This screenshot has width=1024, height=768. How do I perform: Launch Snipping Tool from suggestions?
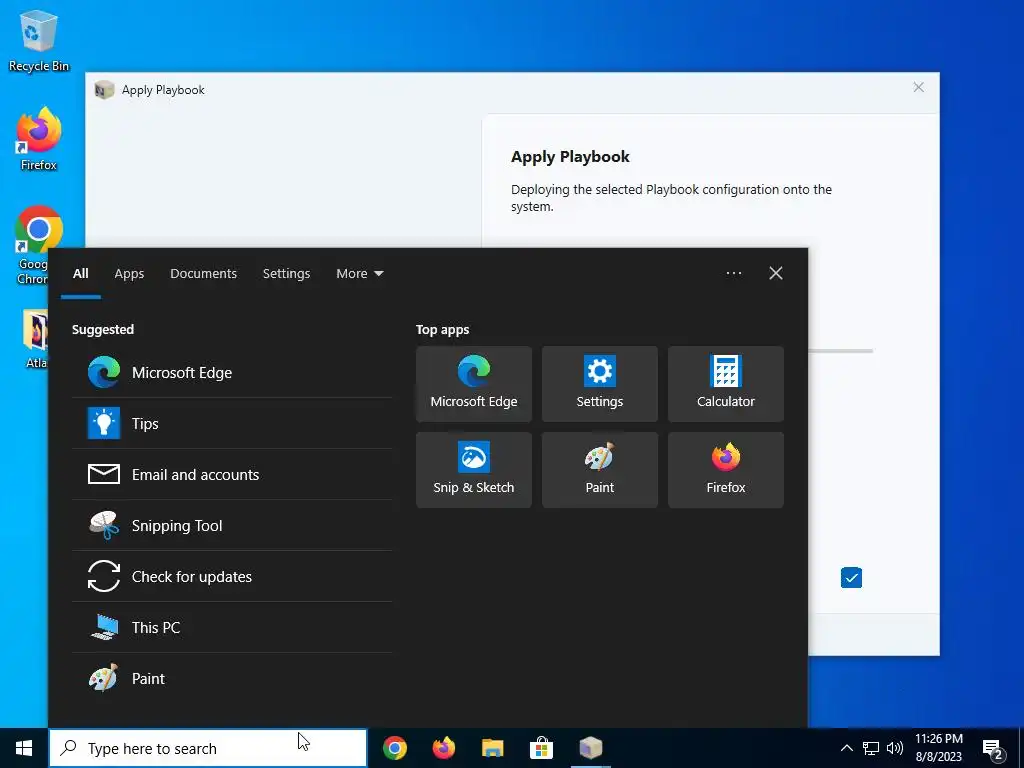232,525
